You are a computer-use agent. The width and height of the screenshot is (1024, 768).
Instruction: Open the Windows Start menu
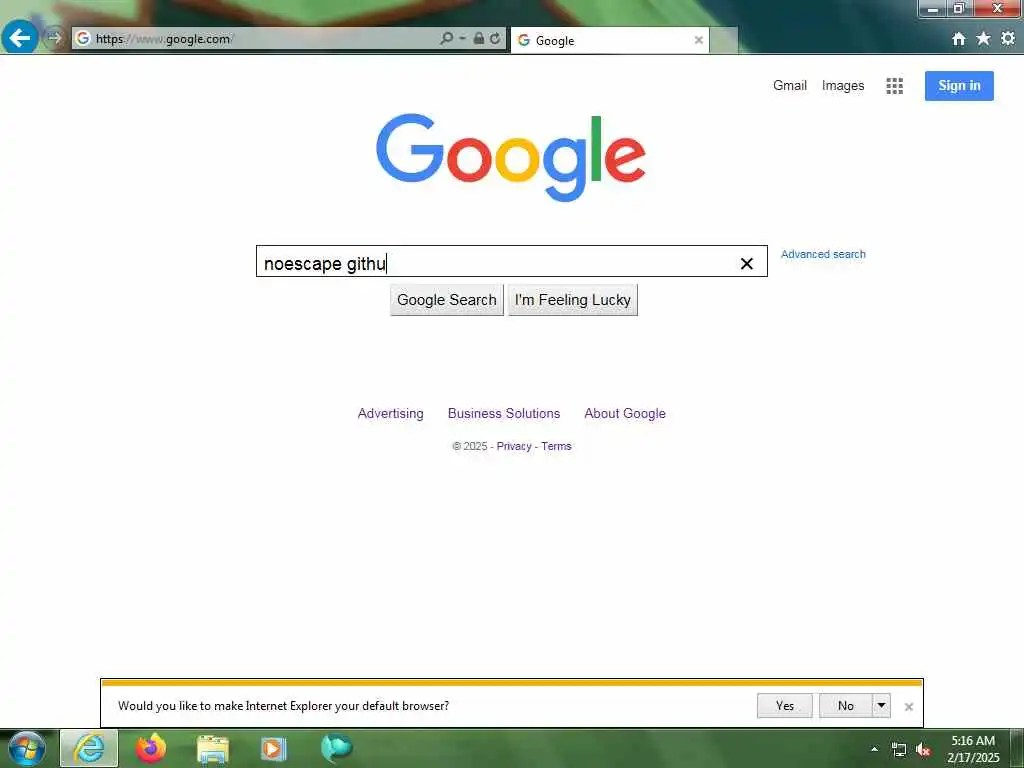pyautogui.click(x=26, y=748)
